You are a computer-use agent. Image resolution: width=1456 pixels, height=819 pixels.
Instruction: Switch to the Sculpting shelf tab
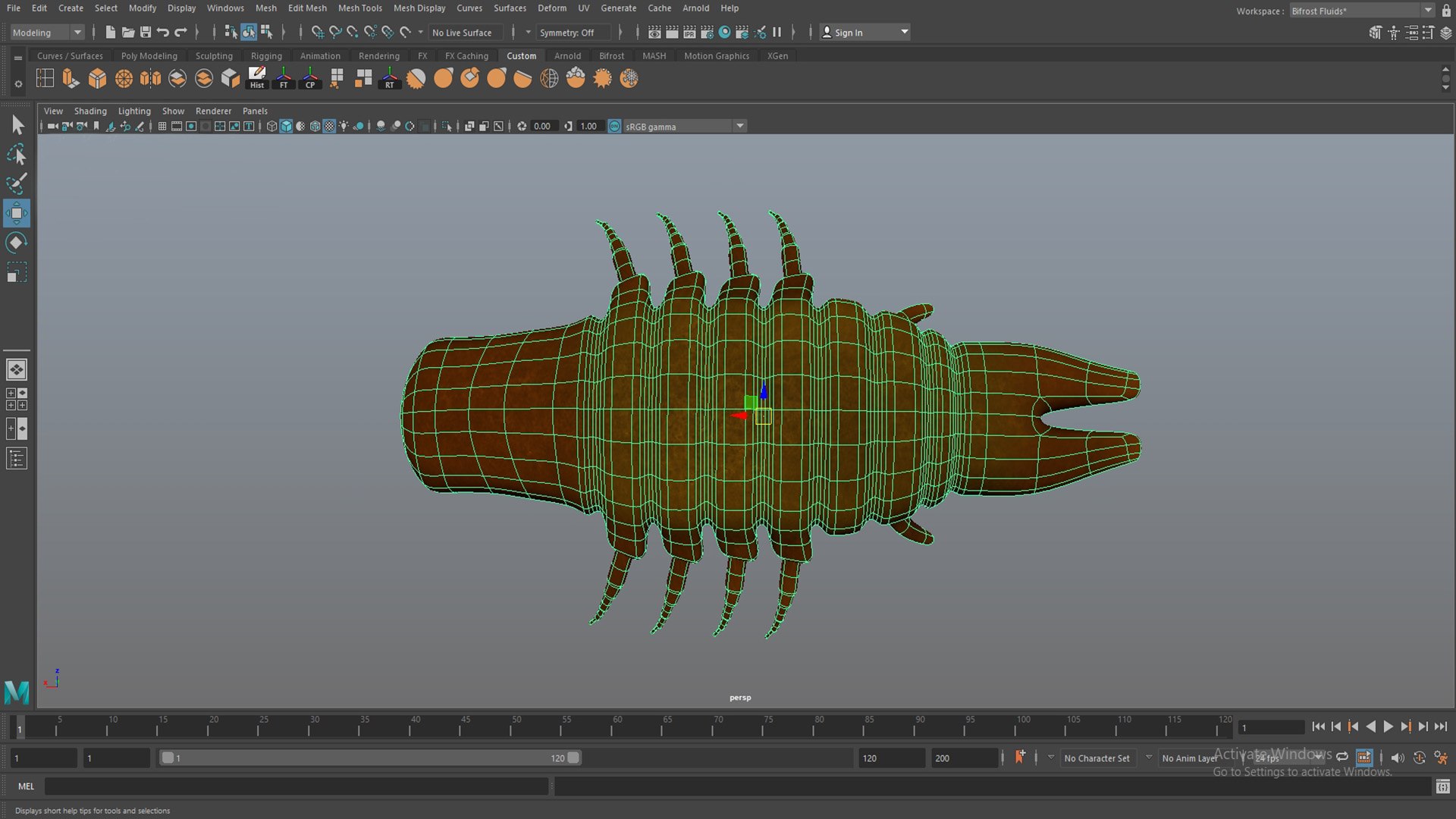pos(214,55)
